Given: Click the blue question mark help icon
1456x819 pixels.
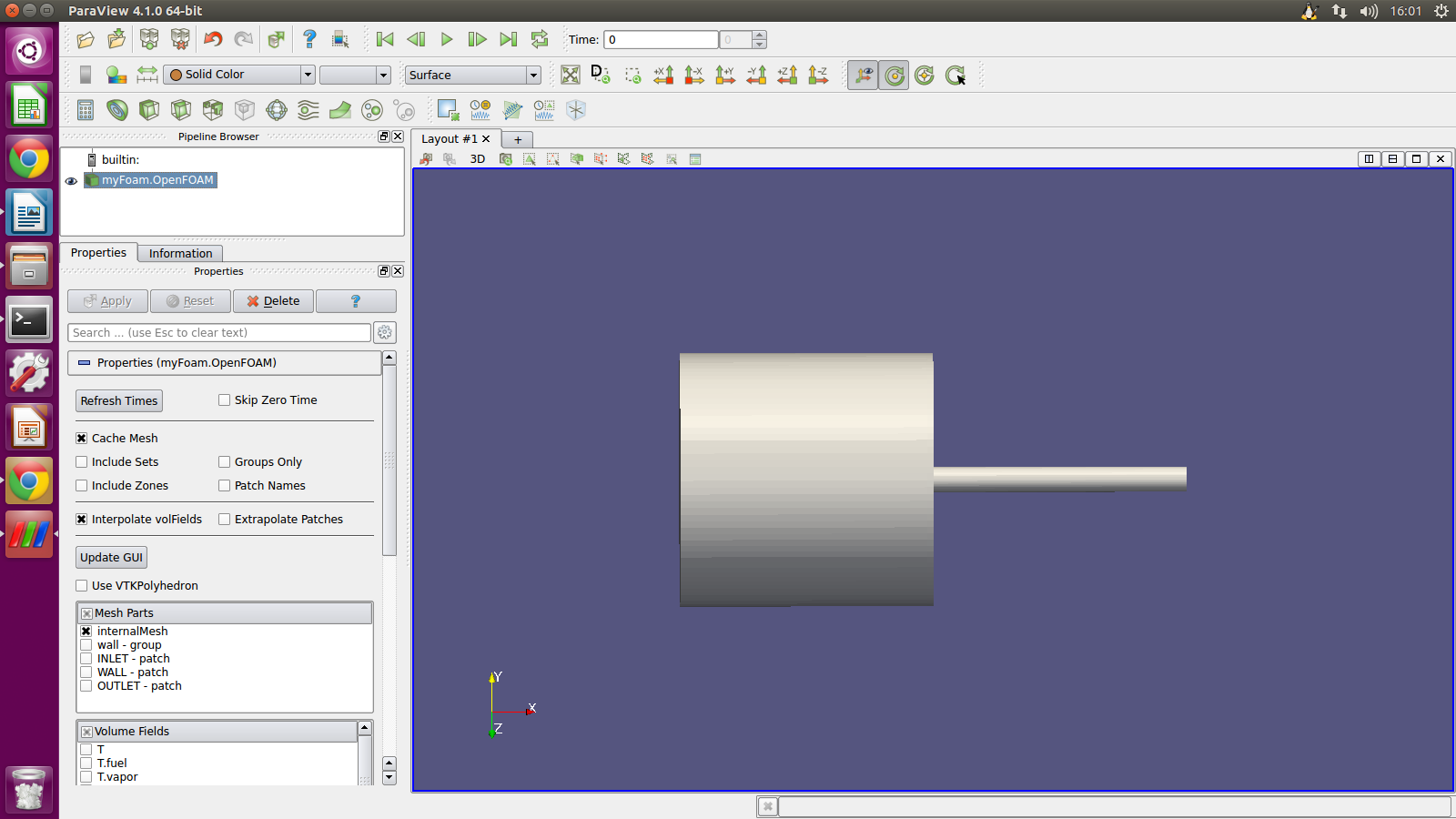Looking at the screenshot, I should tap(309, 39).
